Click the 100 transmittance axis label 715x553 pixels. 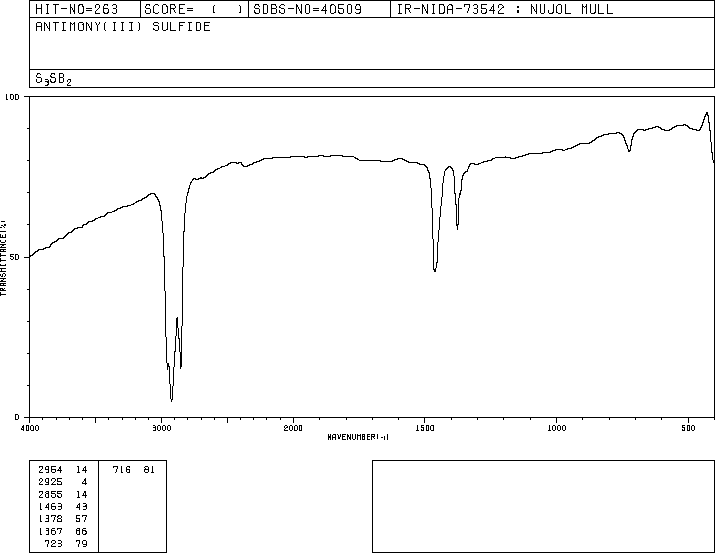(13, 97)
